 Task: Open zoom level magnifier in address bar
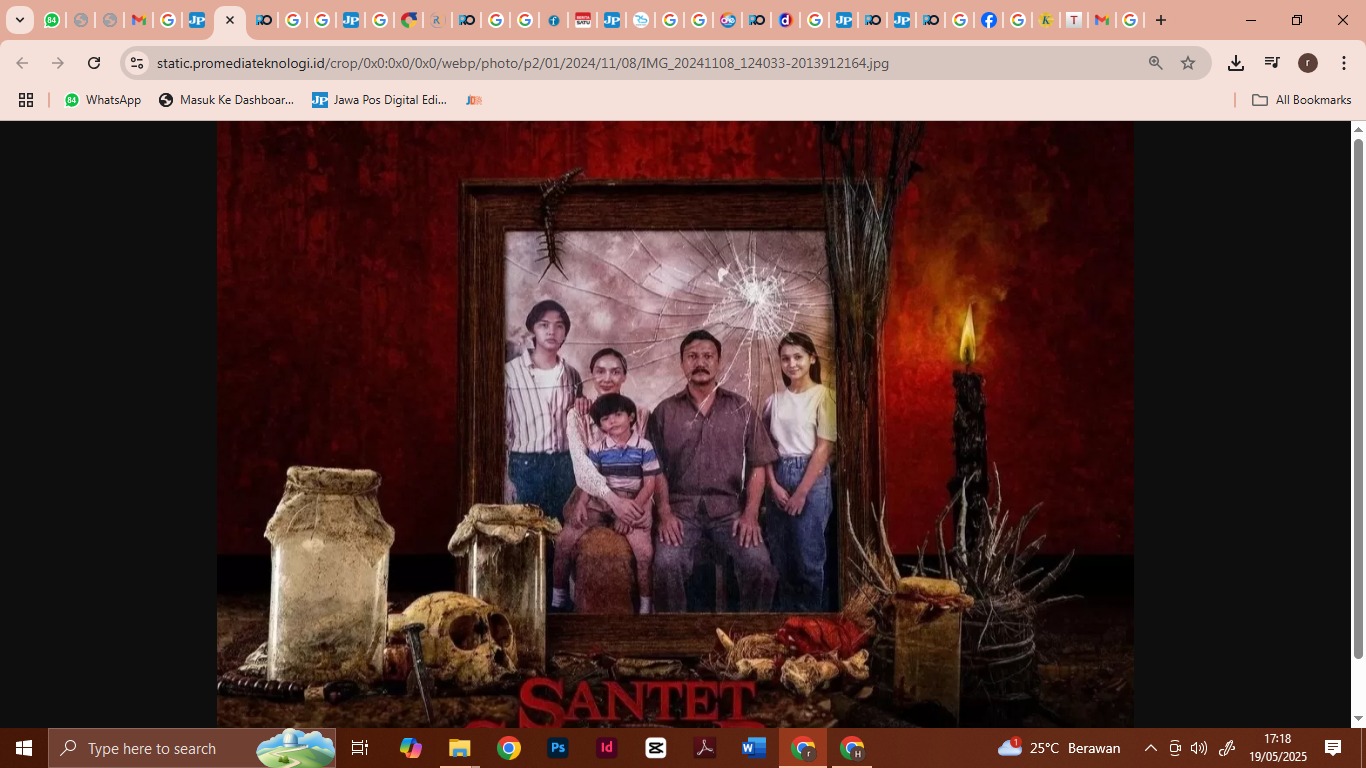pos(1155,63)
